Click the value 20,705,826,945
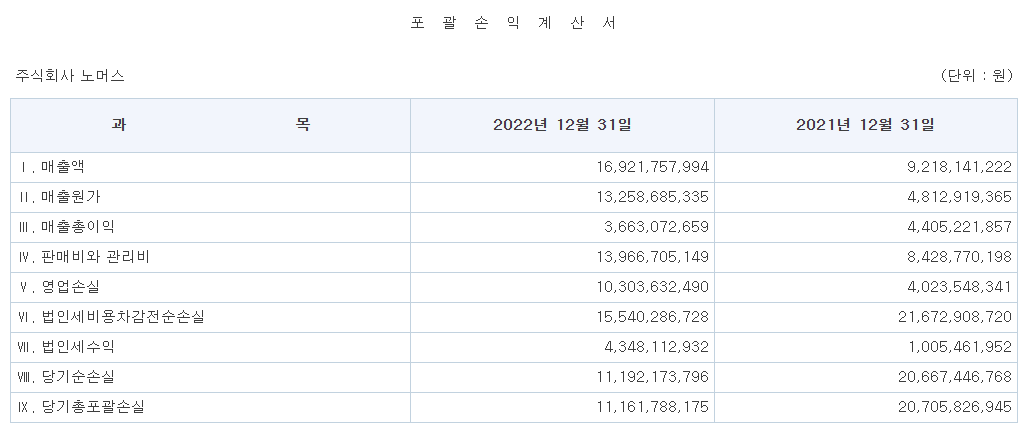This screenshot has width=1028, height=433. click(955, 407)
